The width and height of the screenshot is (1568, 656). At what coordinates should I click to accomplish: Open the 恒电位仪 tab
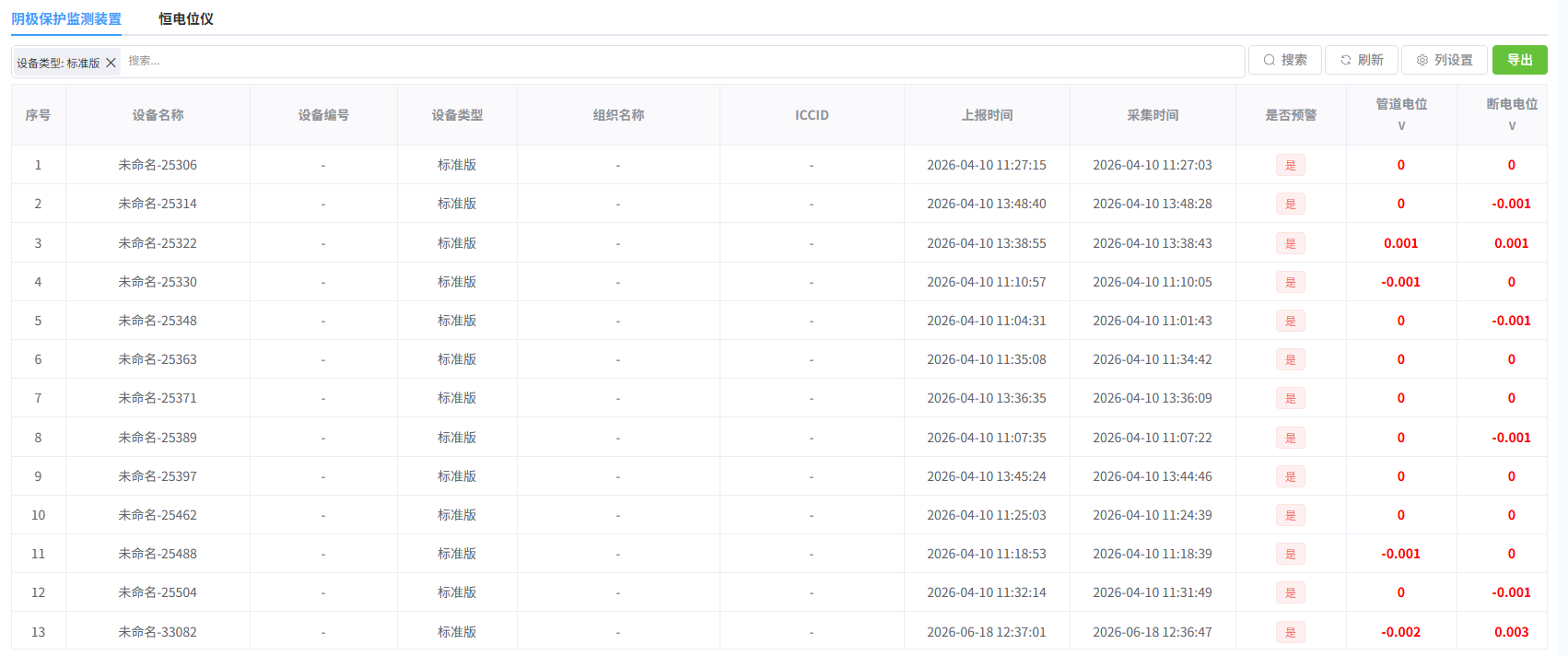[186, 18]
